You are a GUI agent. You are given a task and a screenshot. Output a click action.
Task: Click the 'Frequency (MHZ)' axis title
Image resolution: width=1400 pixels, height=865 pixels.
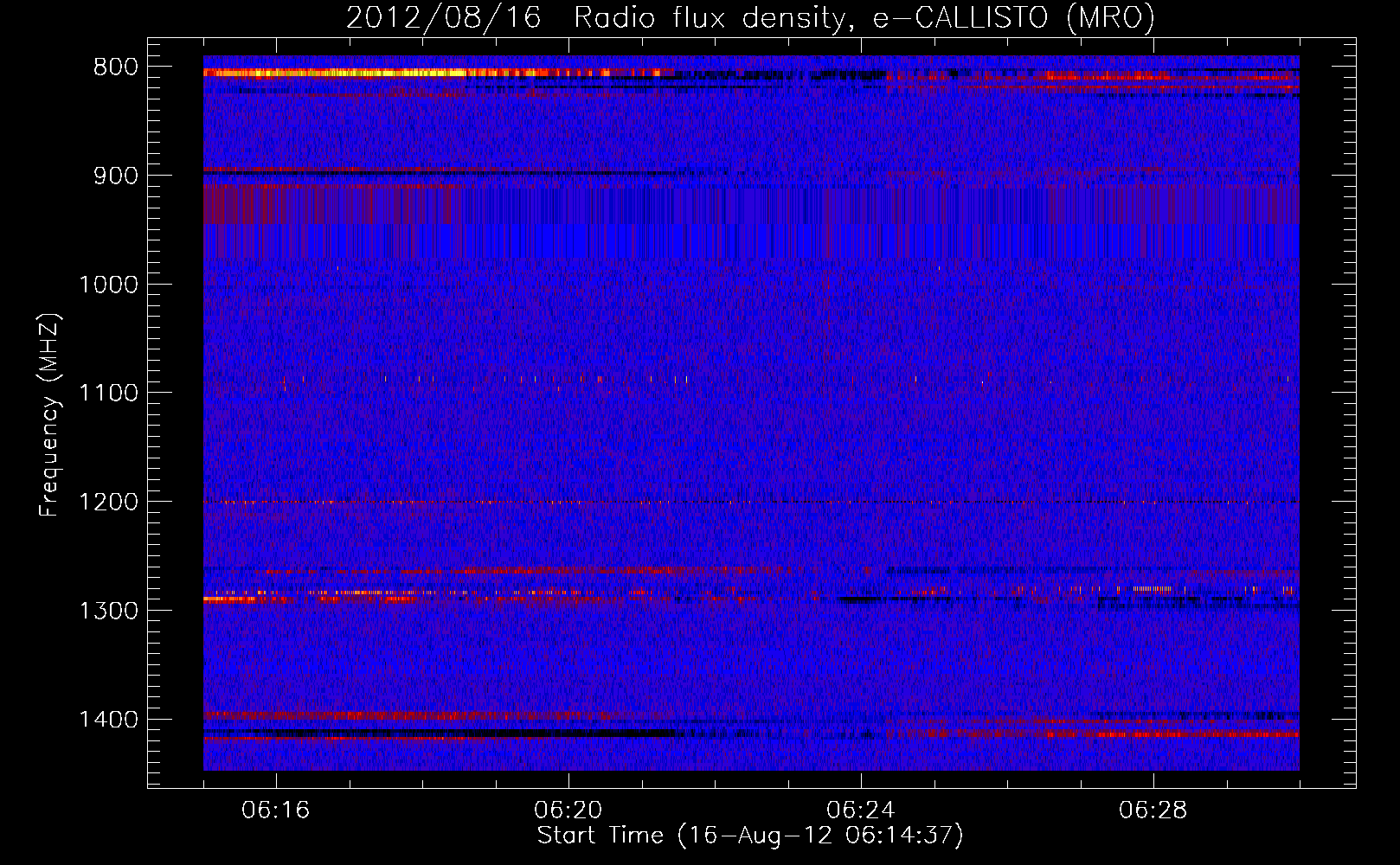click(50, 414)
